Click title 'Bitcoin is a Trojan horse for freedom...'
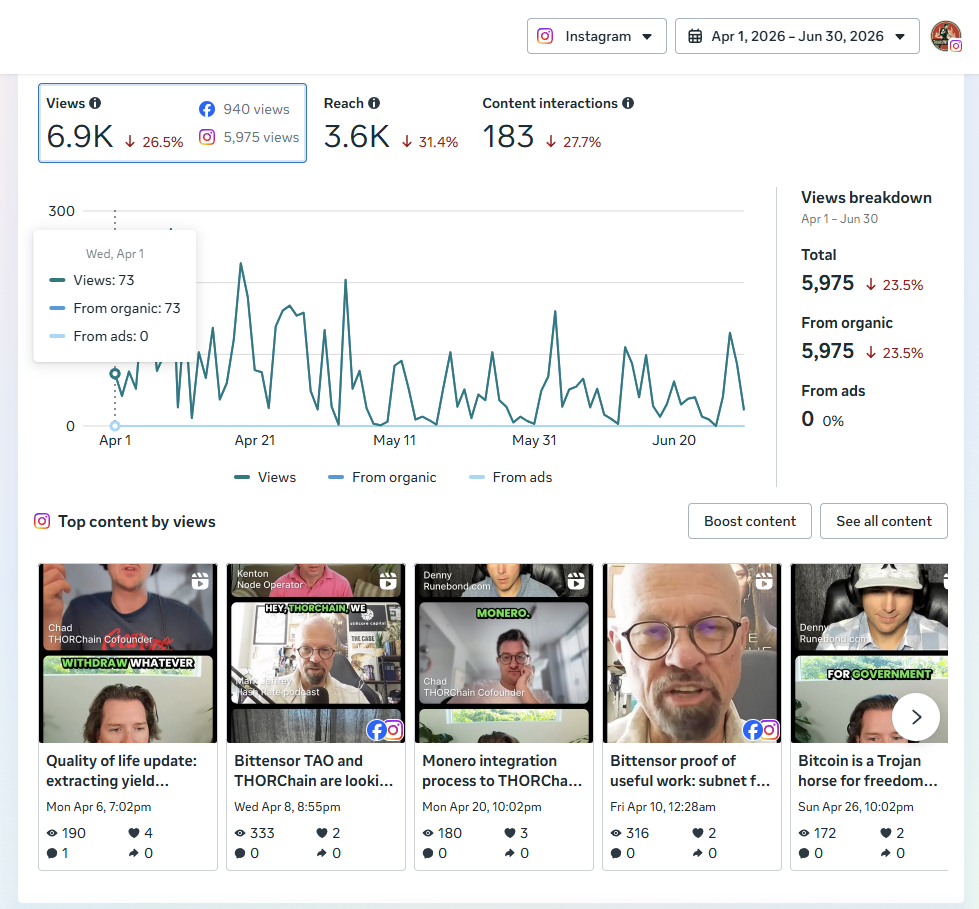979x909 pixels. tap(868, 771)
